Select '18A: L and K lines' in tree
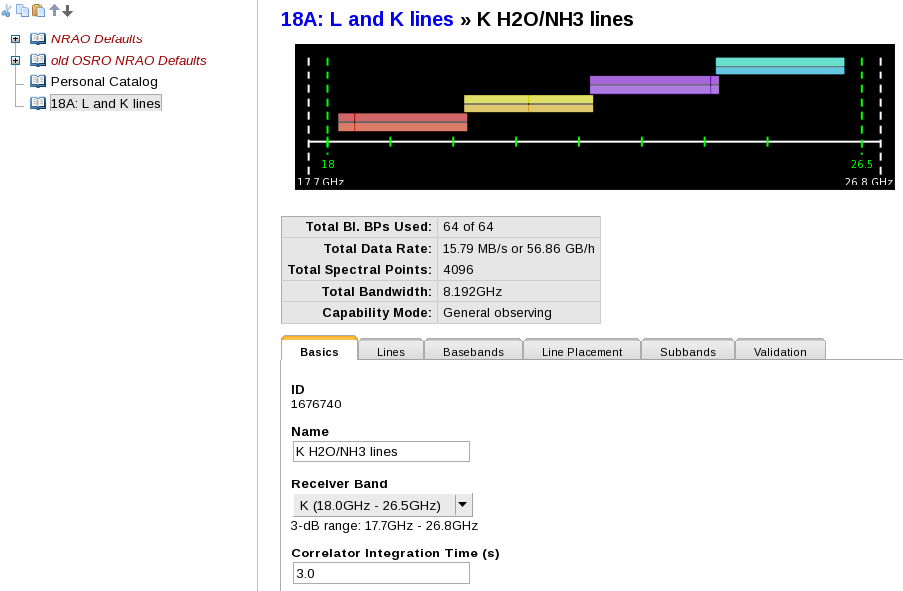 105,103
